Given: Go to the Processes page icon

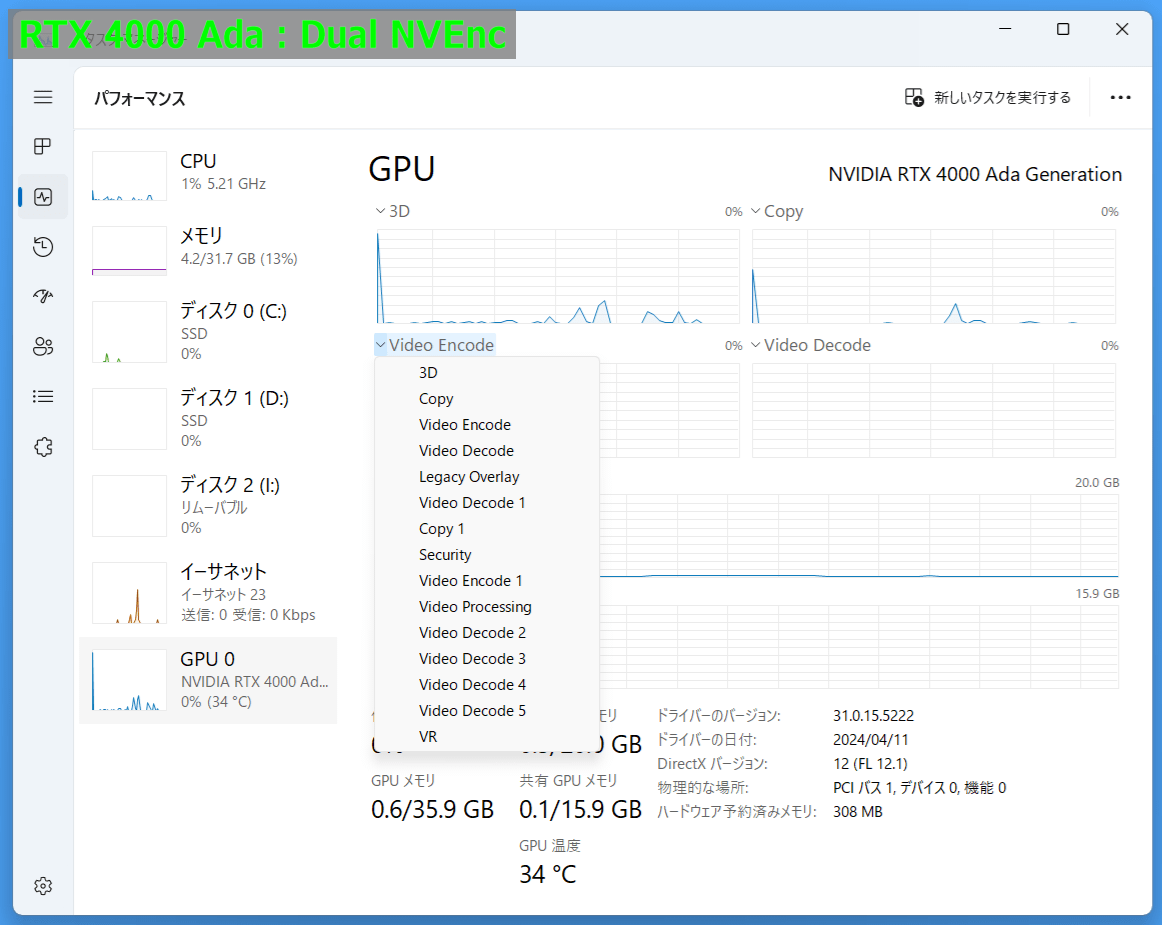Looking at the screenshot, I should pyautogui.click(x=43, y=146).
